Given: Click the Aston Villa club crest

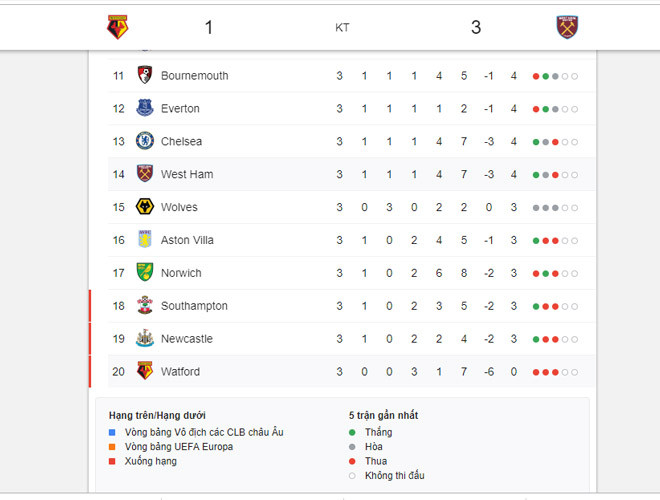Looking at the screenshot, I should (145, 240).
